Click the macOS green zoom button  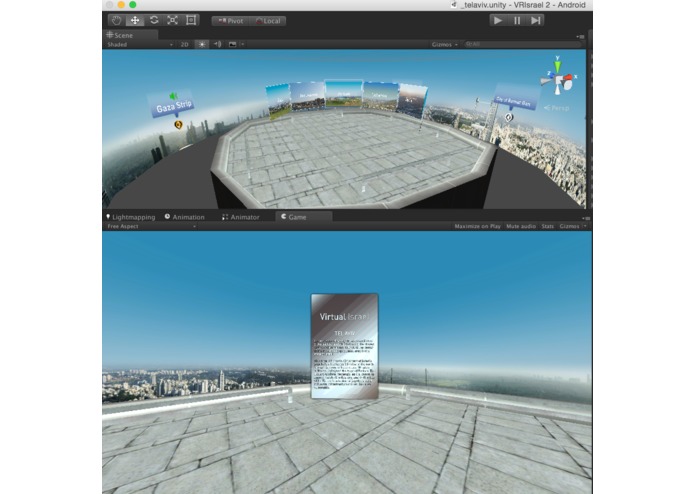[x=133, y=5]
